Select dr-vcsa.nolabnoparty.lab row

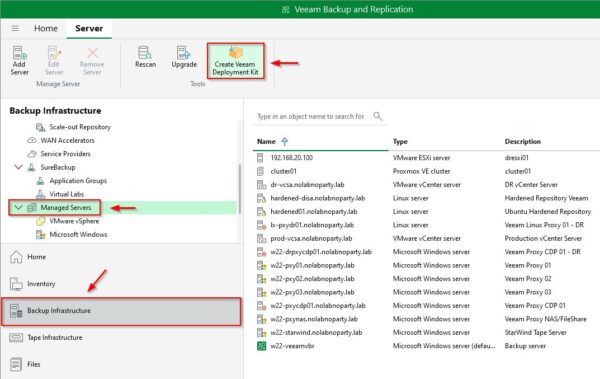(426, 185)
